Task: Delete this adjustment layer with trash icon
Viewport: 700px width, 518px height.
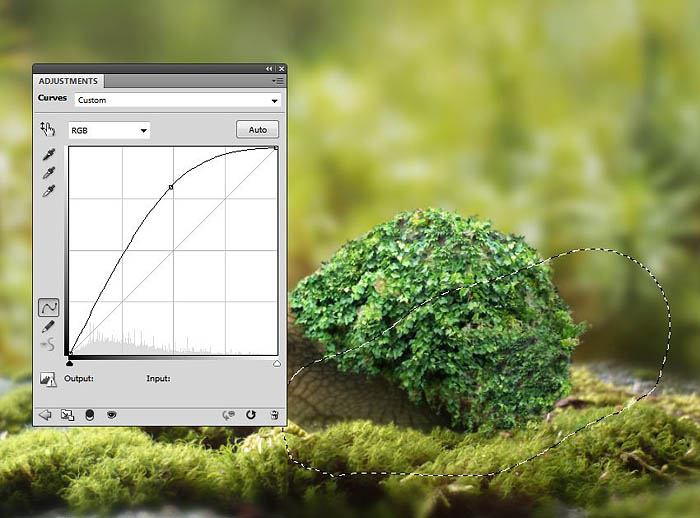Action: (x=274, y=414)
